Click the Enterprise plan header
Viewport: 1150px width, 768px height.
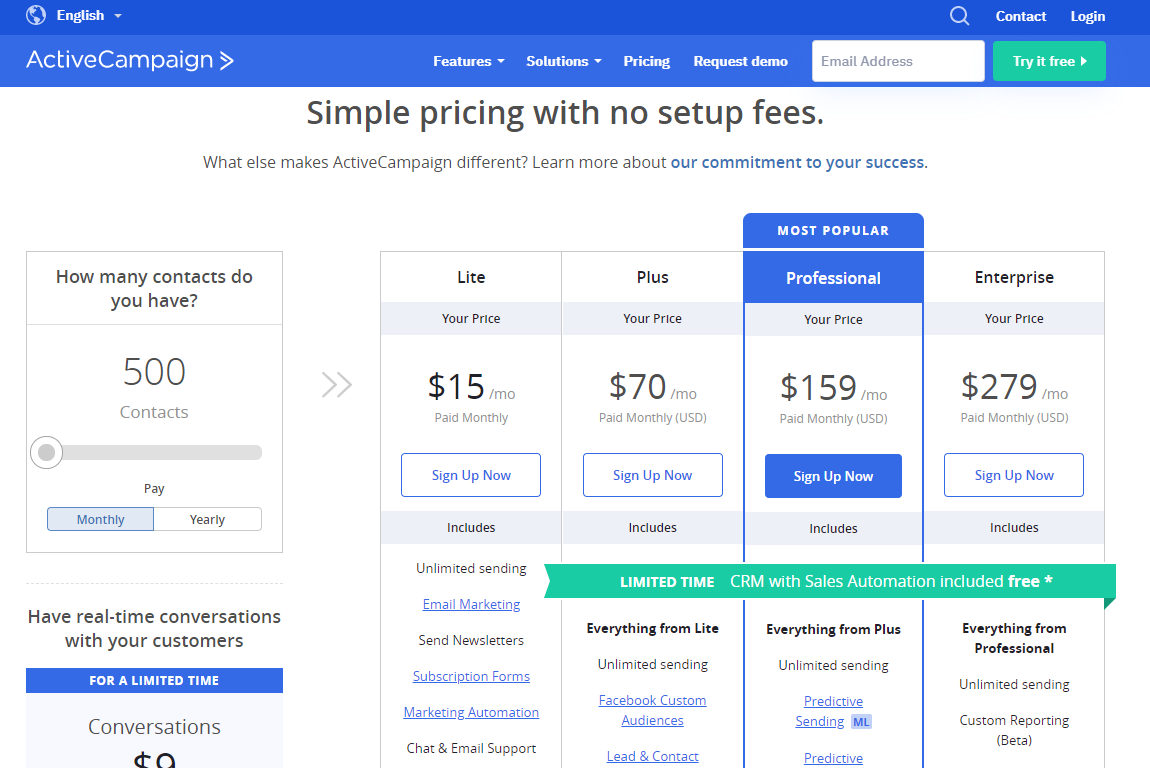click(x=1014, y=277)
